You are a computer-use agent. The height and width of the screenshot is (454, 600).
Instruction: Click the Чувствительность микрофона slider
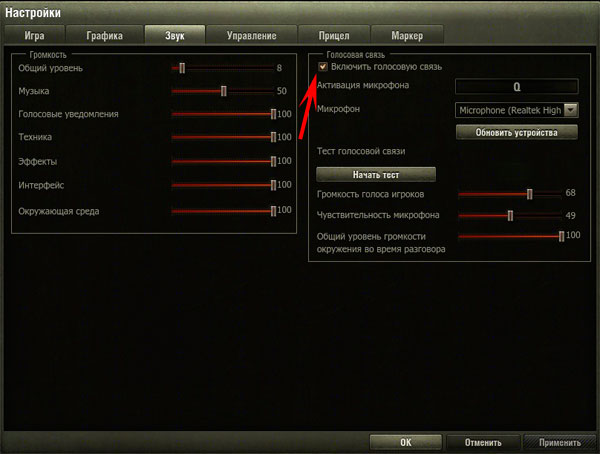click(508, 215)
